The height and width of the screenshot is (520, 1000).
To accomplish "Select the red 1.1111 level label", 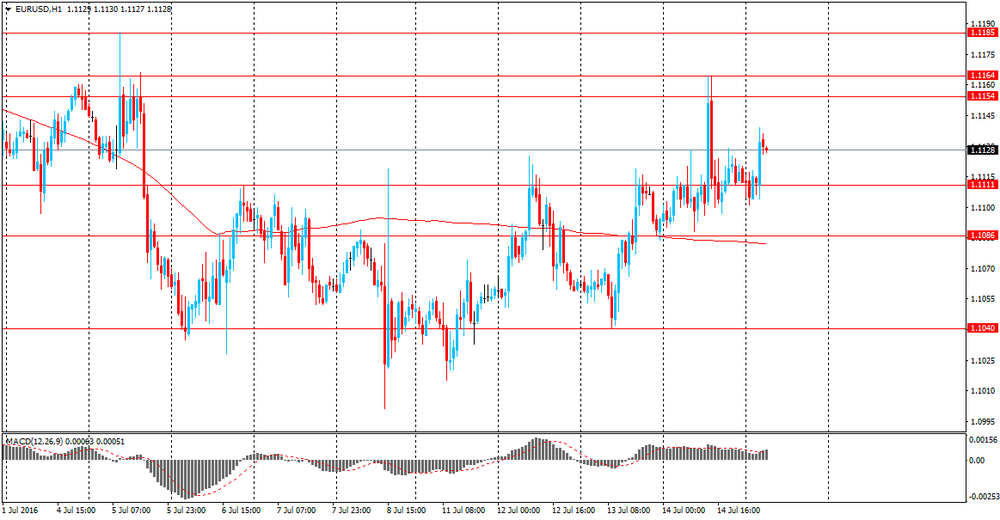I will (982, 184).
